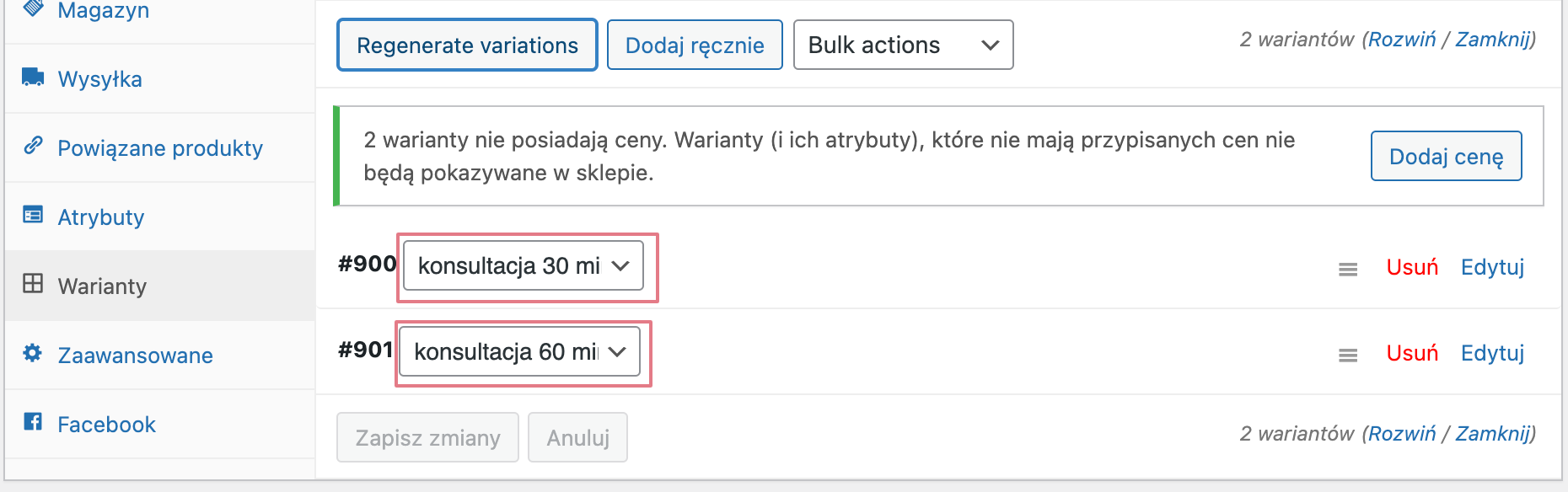Viewport: 1568px width, 492px height.
Task: Click the Dodaj cenę button
Action: pos(1446,156)
